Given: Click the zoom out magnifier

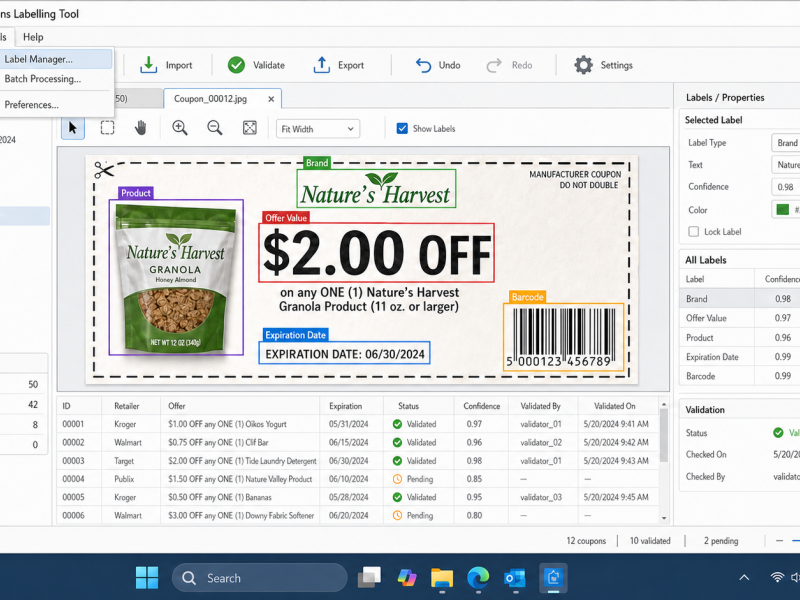Looking at the screenshot, I should tap(214, 128).
